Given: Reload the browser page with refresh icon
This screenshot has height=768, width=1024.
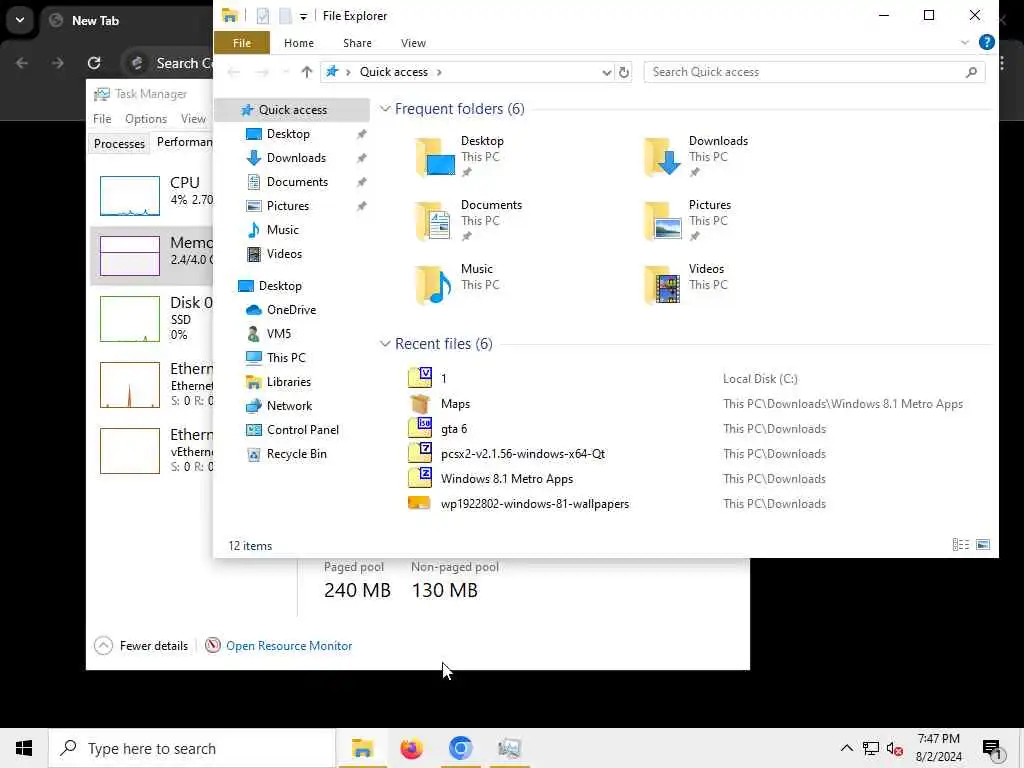Looking at the screenshot, I should pyautogui.click(x=94, y=63).
